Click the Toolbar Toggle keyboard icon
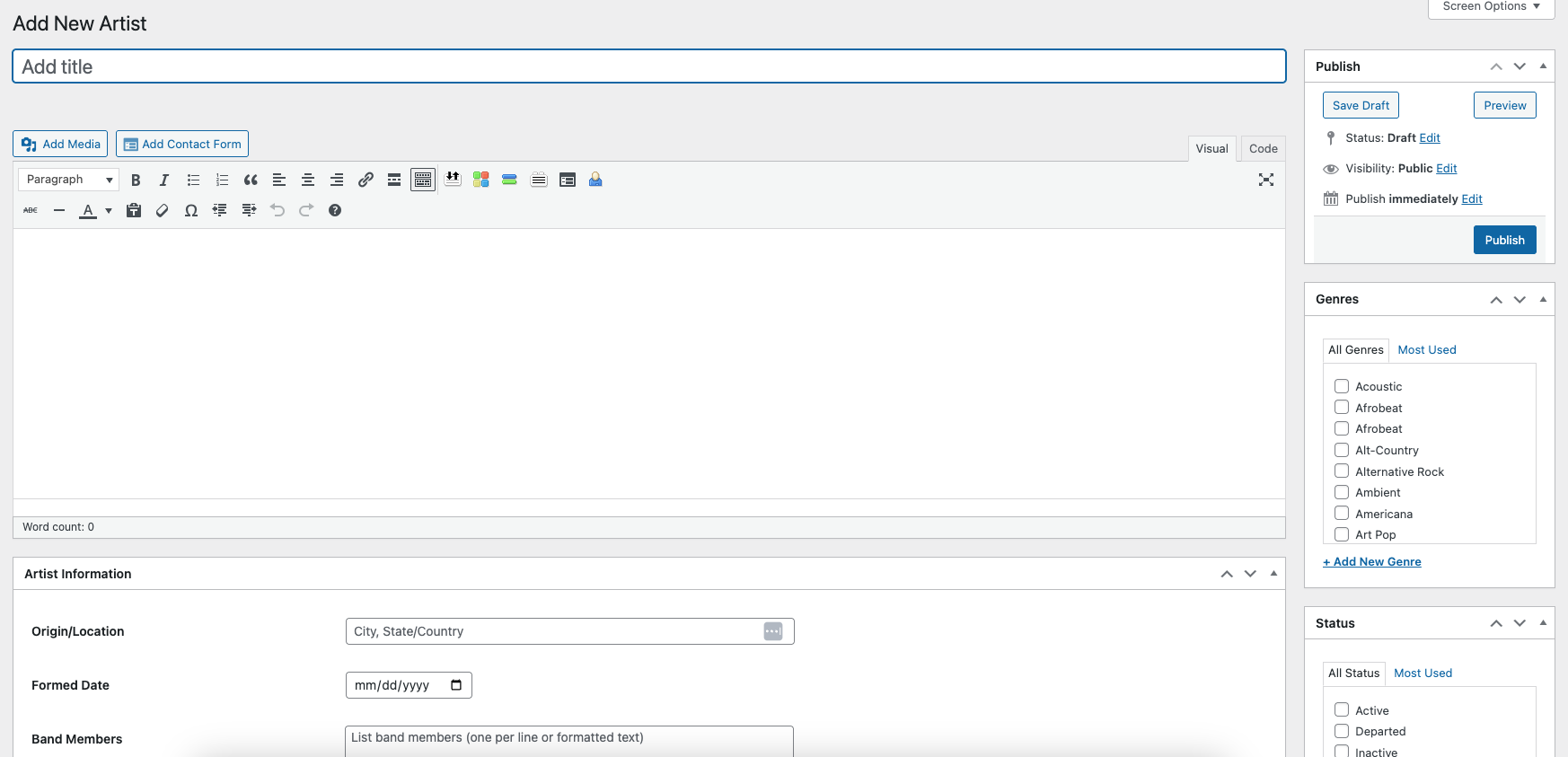The image size is (1568, 757). (423, 180)
